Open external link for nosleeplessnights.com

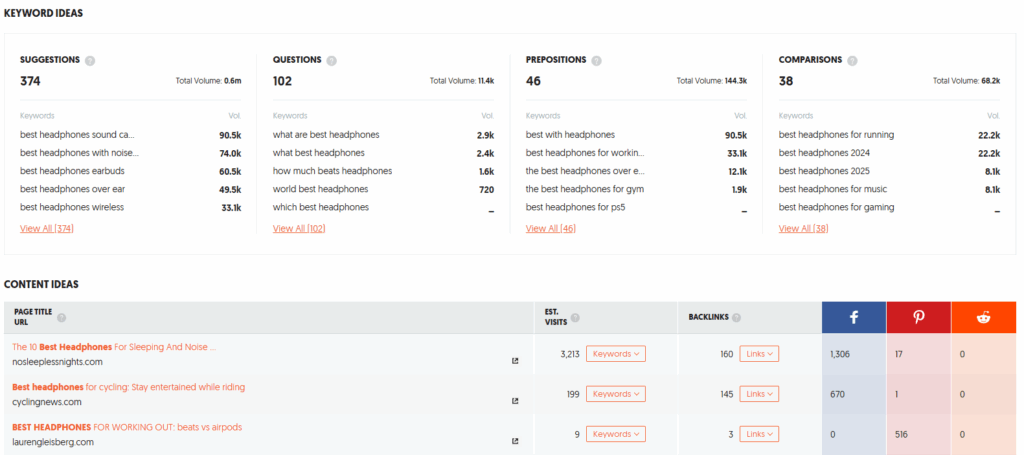tap(515, 360)
